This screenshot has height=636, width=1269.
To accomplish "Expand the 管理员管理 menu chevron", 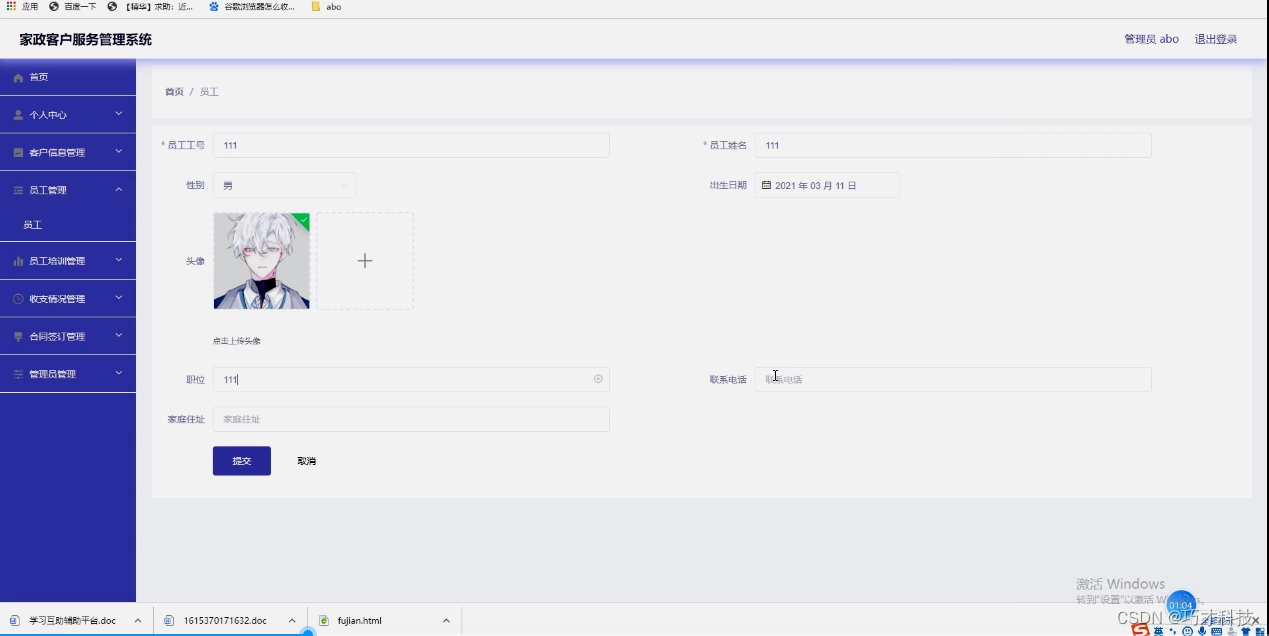I will click(x=119, y=373).
